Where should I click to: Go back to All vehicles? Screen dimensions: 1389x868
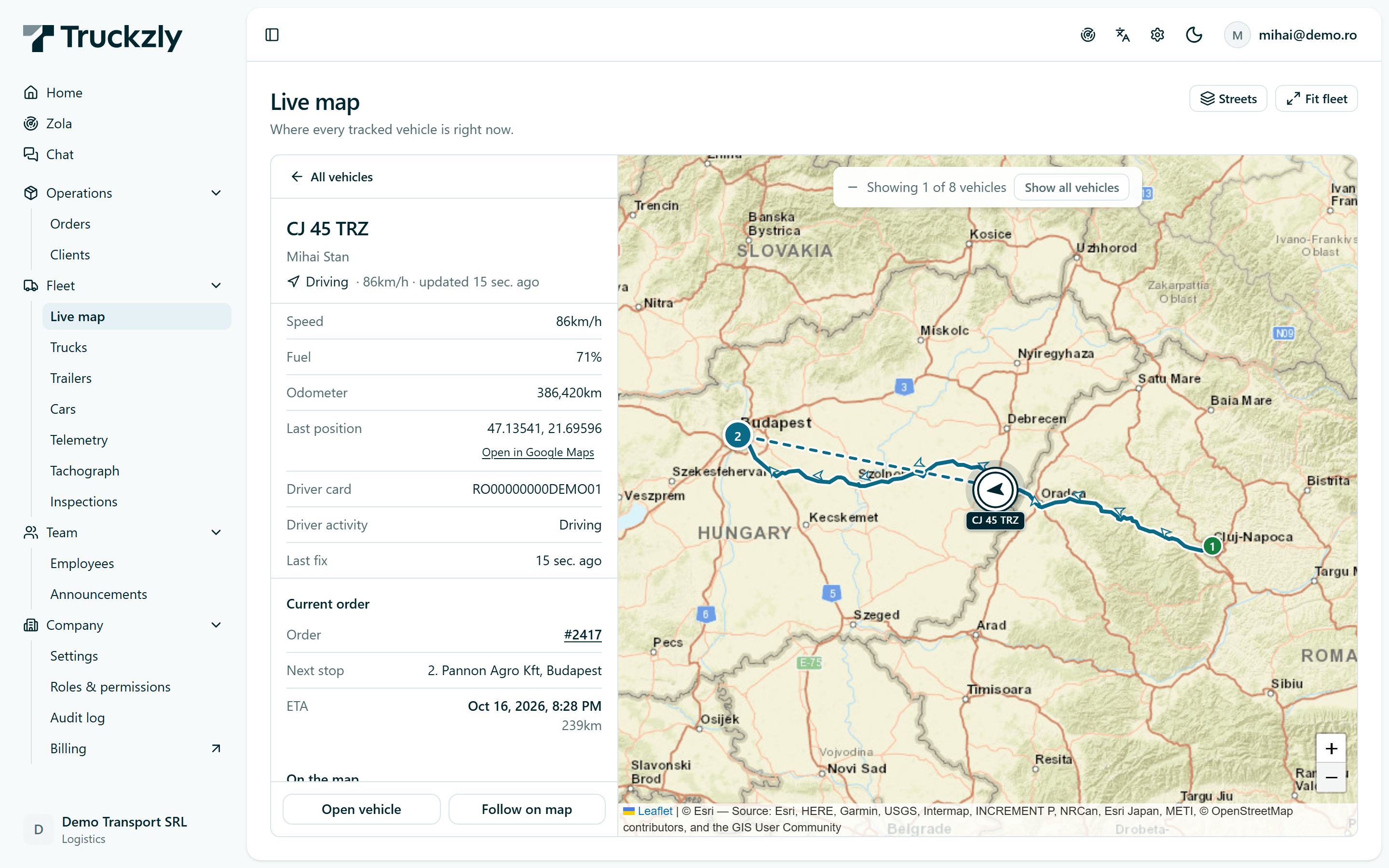point(331,177)
